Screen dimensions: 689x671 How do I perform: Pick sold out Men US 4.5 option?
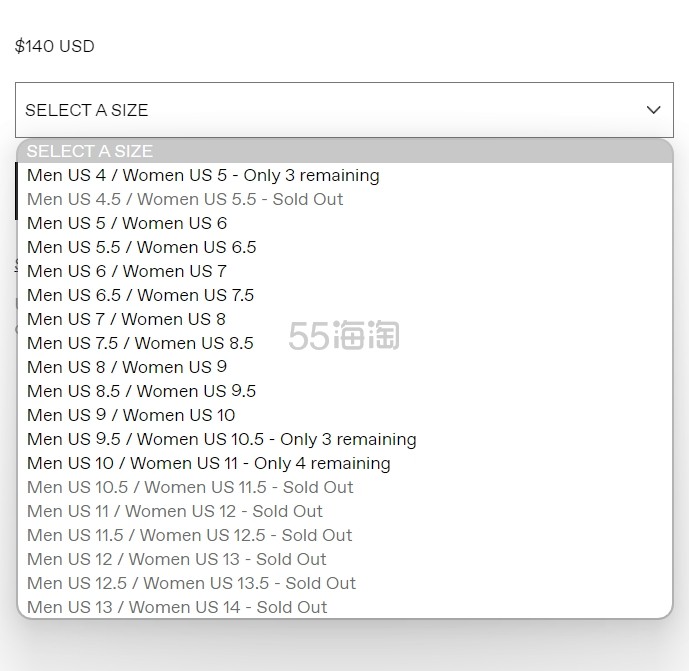(185, 199)
